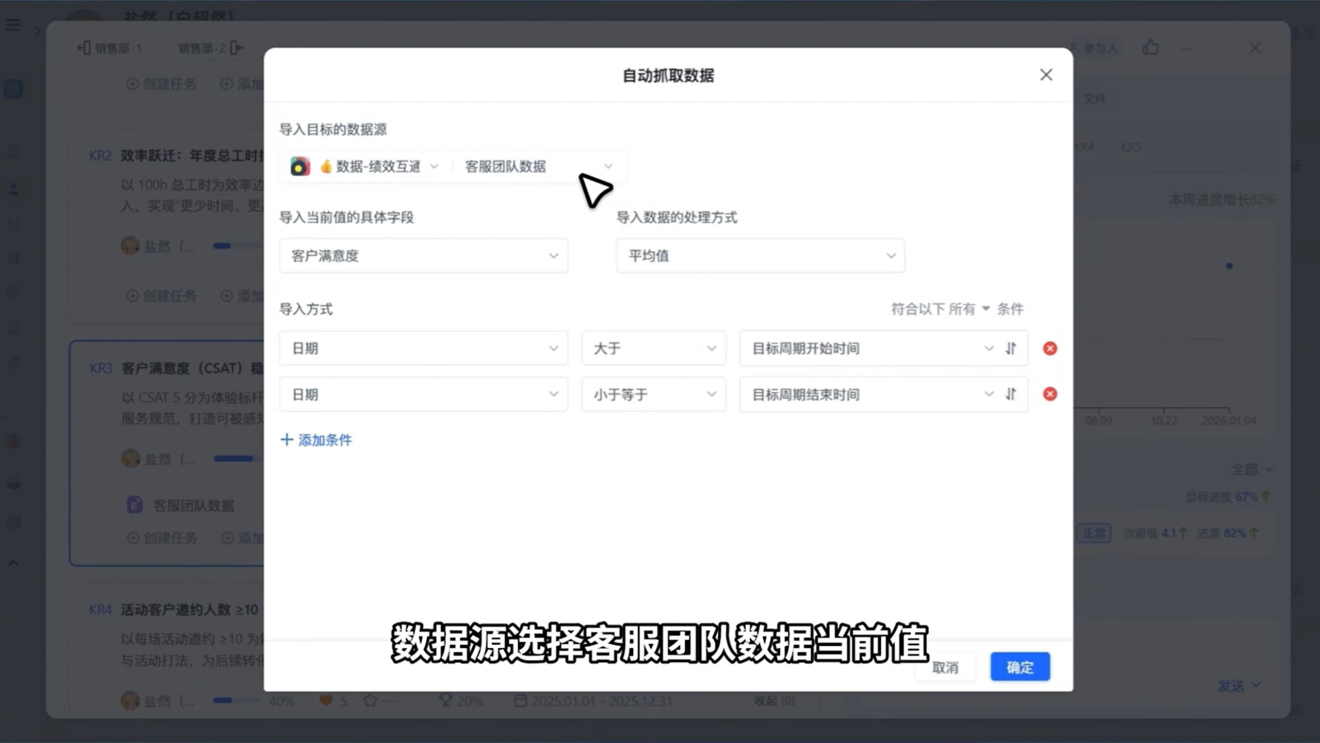Image resolution: width=1320 pixels, height=743 pixels.
Task: Click 创建任务 under KR2 in background
Action: (x=162, y=296)
